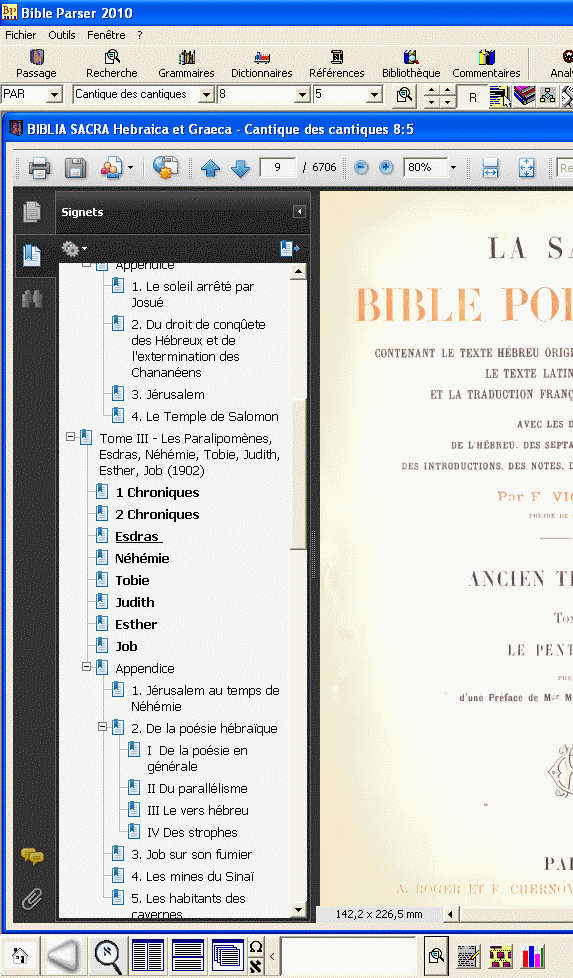573x978 pixels.
Task: Open the book dropdown showing Cantique des cantiques
Action: click(206, 95)
